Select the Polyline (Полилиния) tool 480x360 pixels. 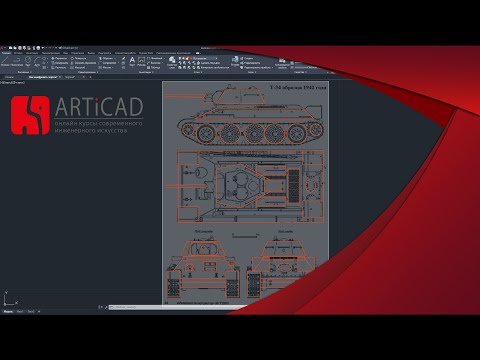pyautogui.click(x=17, y=61)
